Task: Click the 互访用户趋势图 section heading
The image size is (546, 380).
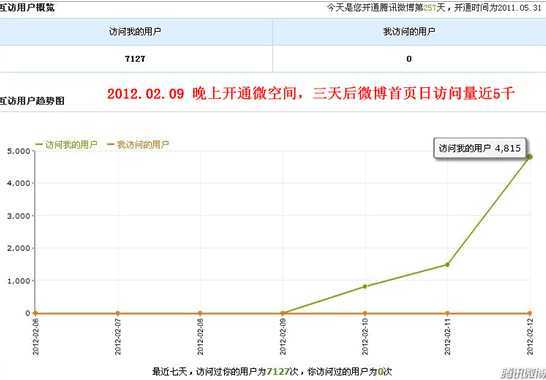Action: [x=32, y=101]
